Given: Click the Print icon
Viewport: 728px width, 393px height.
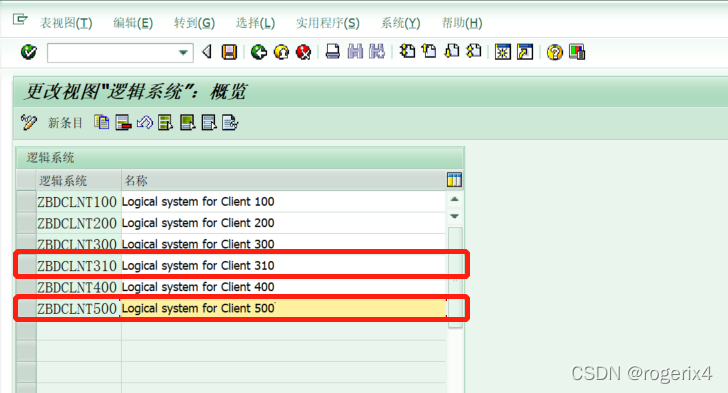Looking at the screenshot, I should 332,52.
